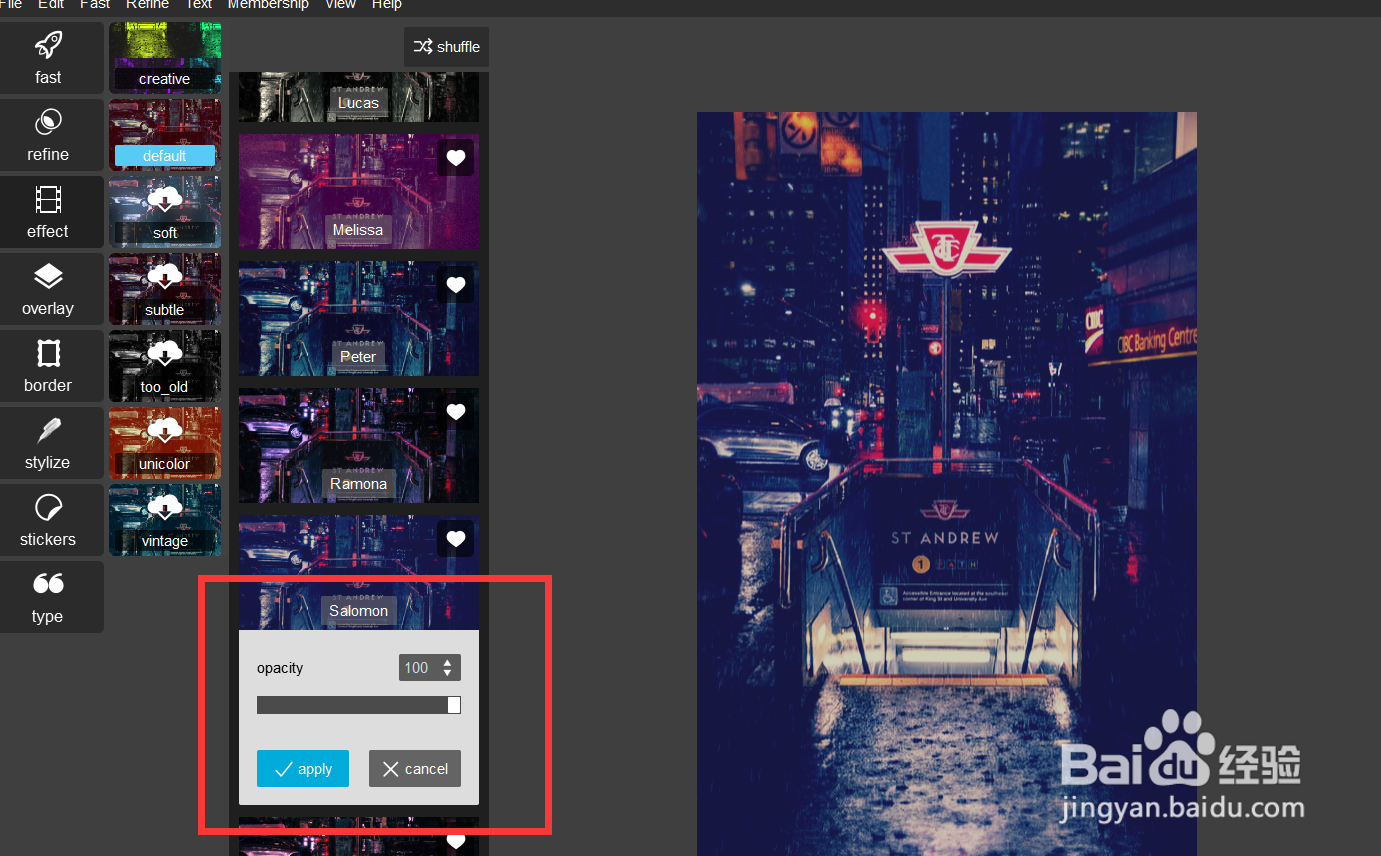
Task: Open the refine tool panel
Action: coord(48,135)
